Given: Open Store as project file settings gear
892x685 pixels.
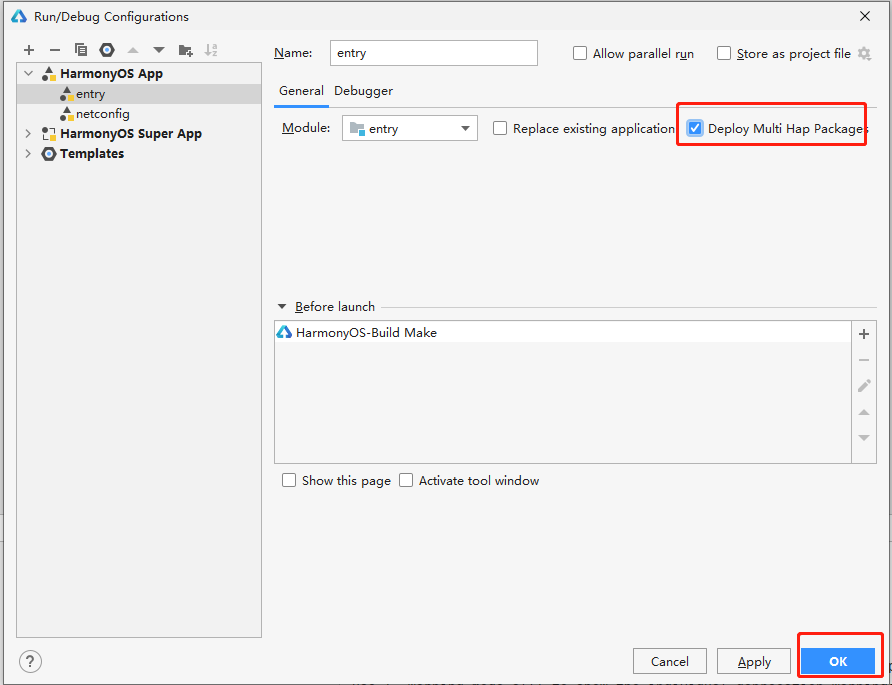Looking at the screenshot, I should pos(864,54).
